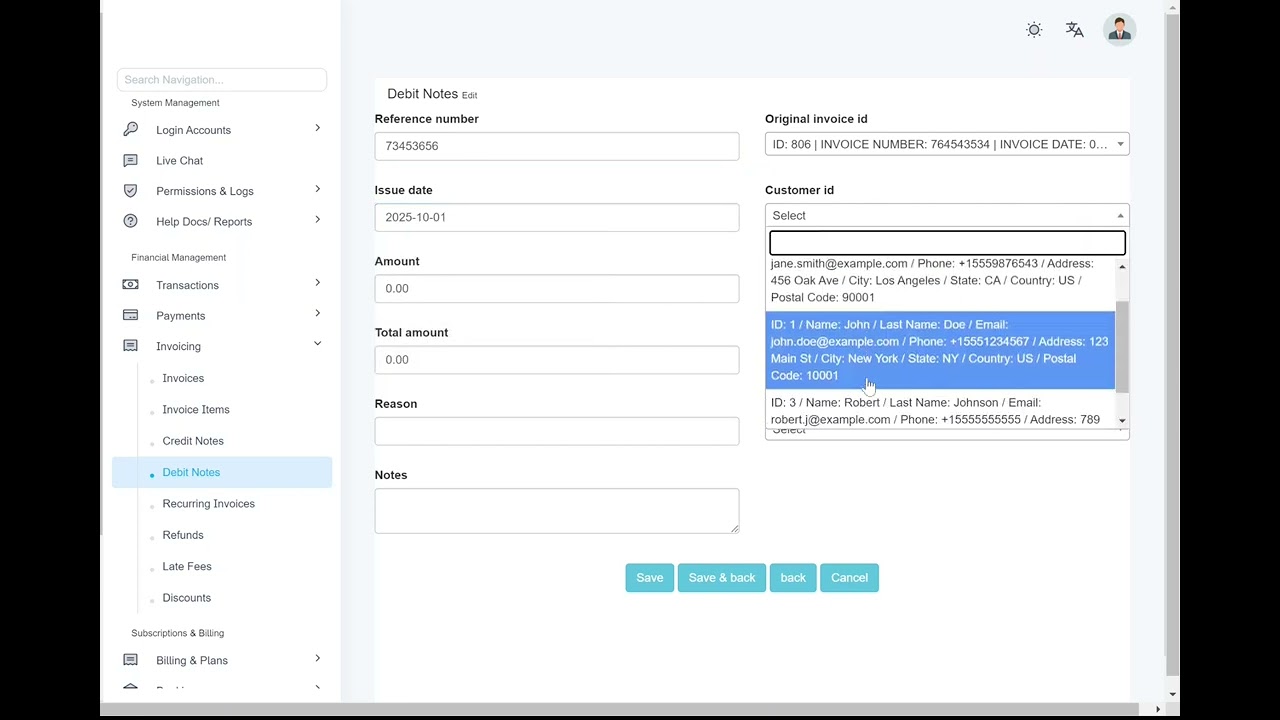Click the Issue date field
Image resolution: width=1280 pixels, height=720 pixels.
[557, 217]
